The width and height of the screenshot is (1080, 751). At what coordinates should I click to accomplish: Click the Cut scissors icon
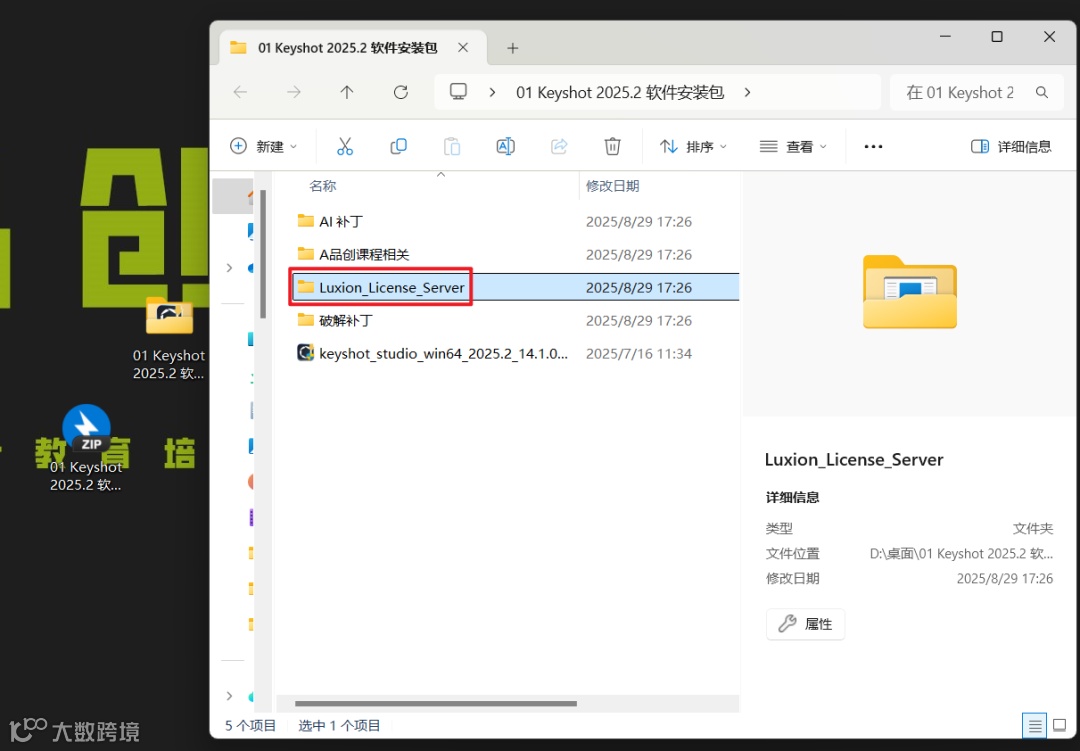pos(345,146)
